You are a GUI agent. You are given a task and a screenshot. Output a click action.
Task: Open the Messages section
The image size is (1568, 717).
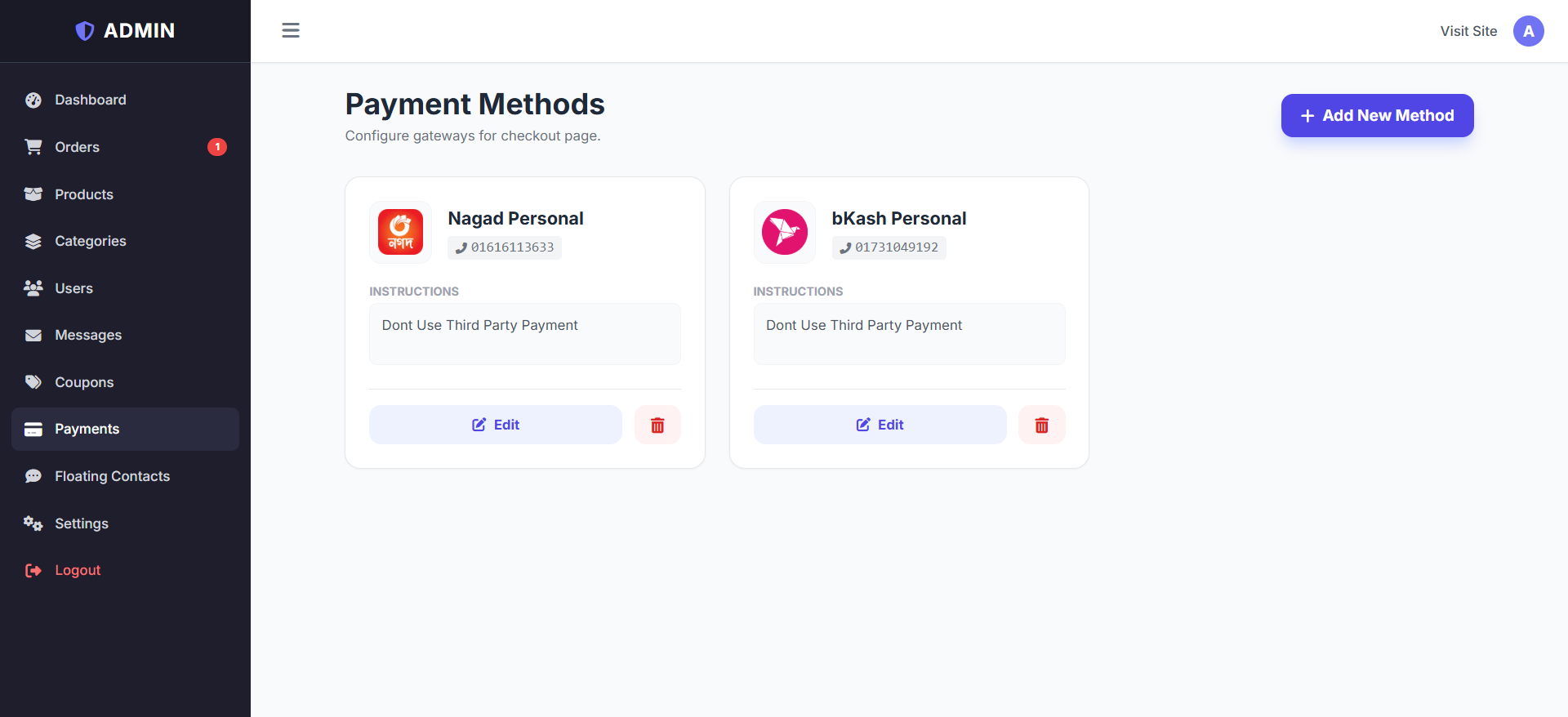point(87,335)
